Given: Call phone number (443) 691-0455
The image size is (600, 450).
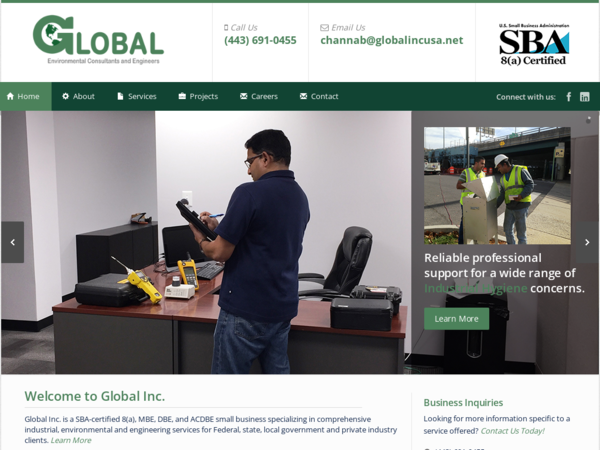Looking at the screenshot, I should pyautogui.click(x=260, y=40).
